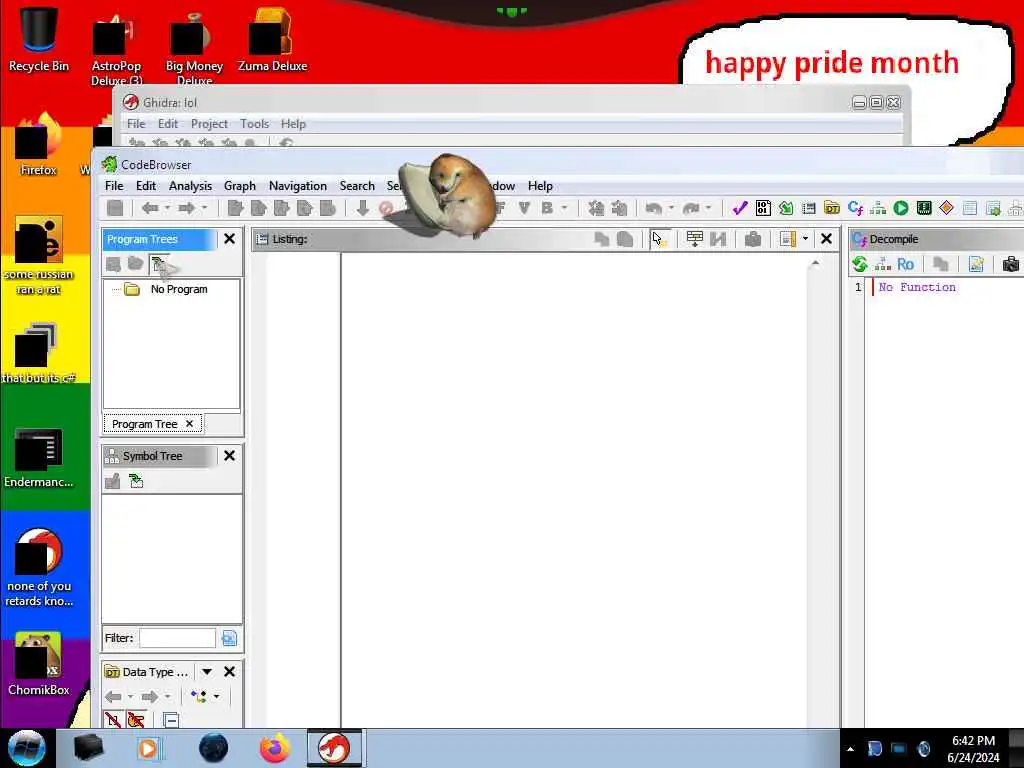Viewport: 1024px width, 768px height.
Task: Click the Listing snapshot camera icon
Action: click(752, 239)
